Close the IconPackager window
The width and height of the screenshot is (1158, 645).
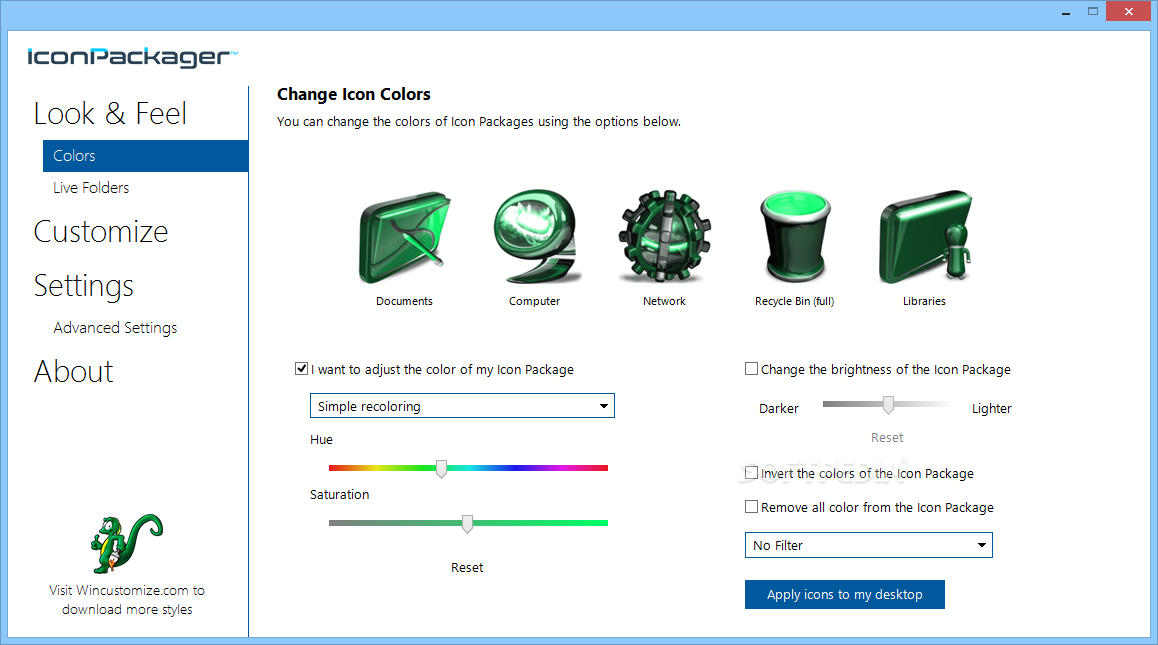[x=1128, y=11]
